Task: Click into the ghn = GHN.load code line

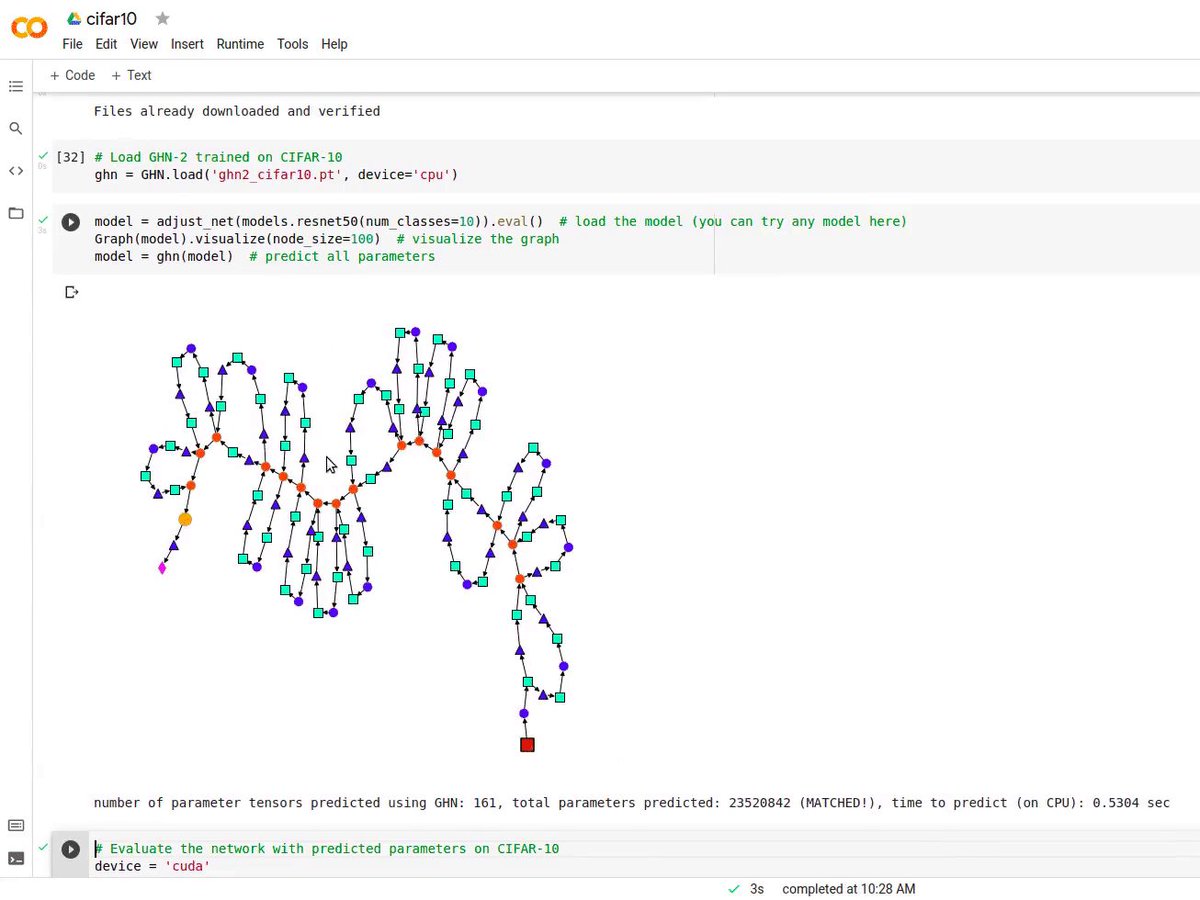Action: click(276, 175)
